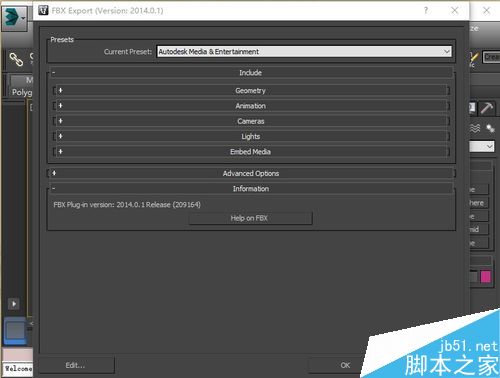Click the Help on FBX button
500x378 pixels.
pos(251,218)
